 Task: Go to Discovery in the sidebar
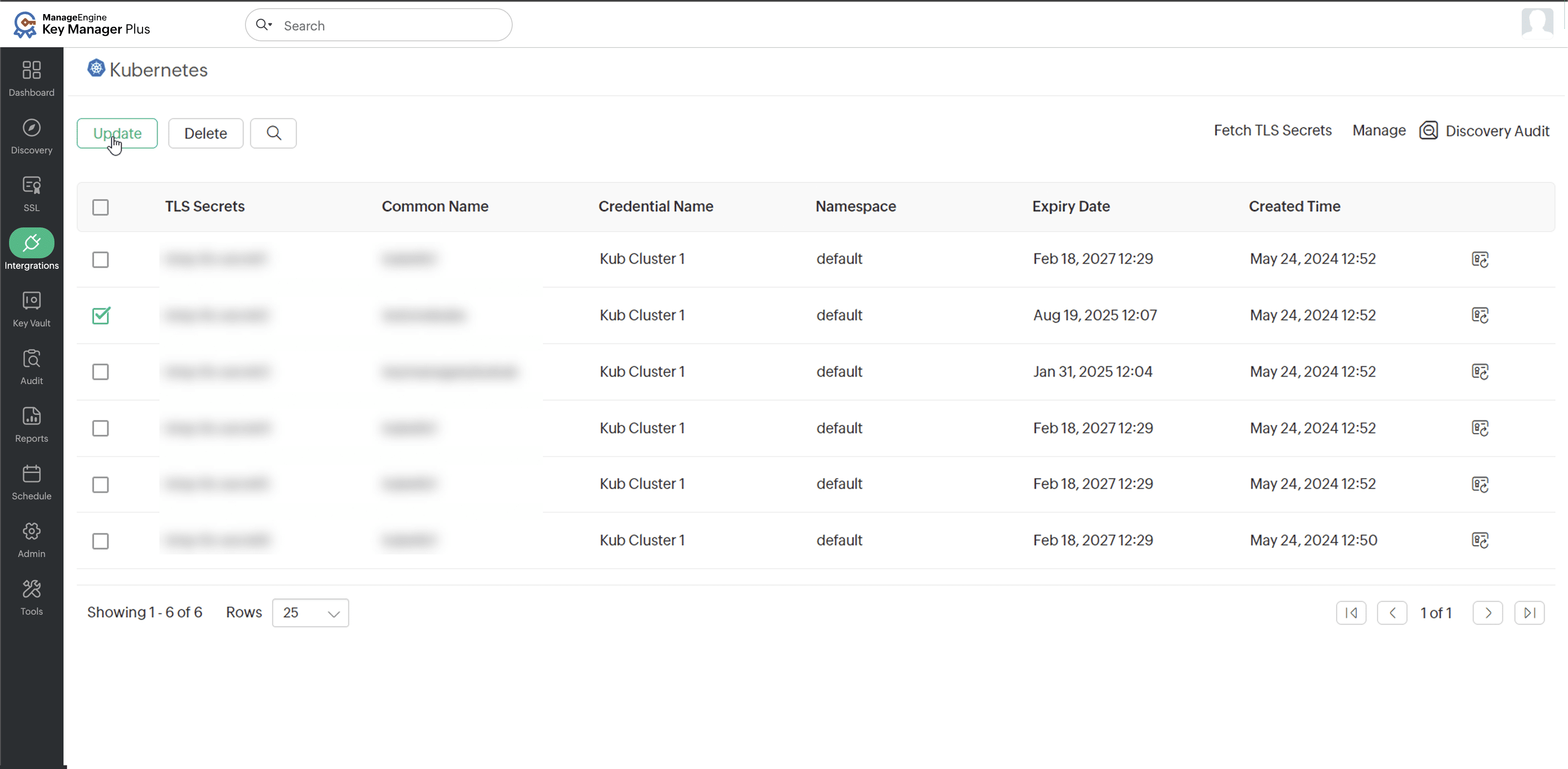tap(32, 136)
